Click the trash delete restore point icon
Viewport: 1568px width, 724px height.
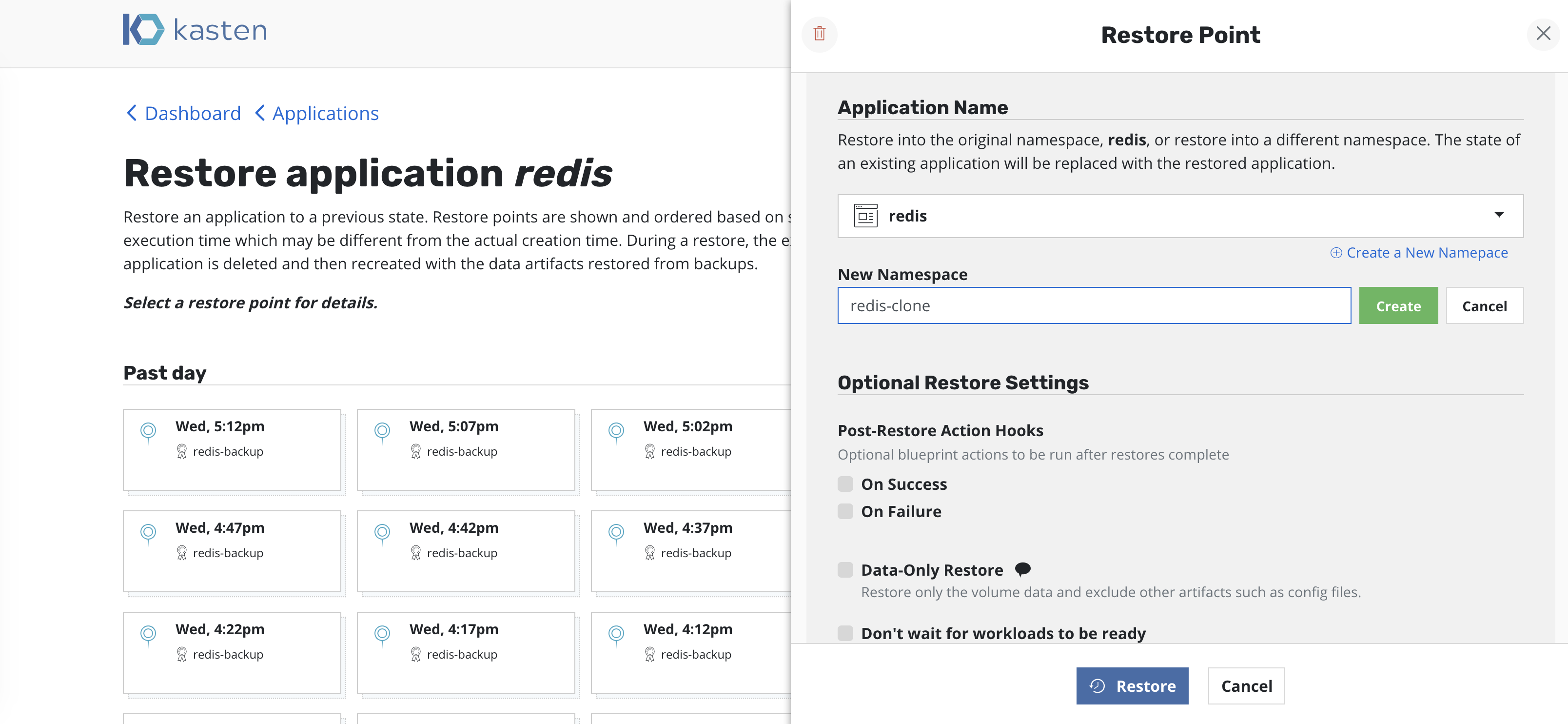(x=819, y=34)
